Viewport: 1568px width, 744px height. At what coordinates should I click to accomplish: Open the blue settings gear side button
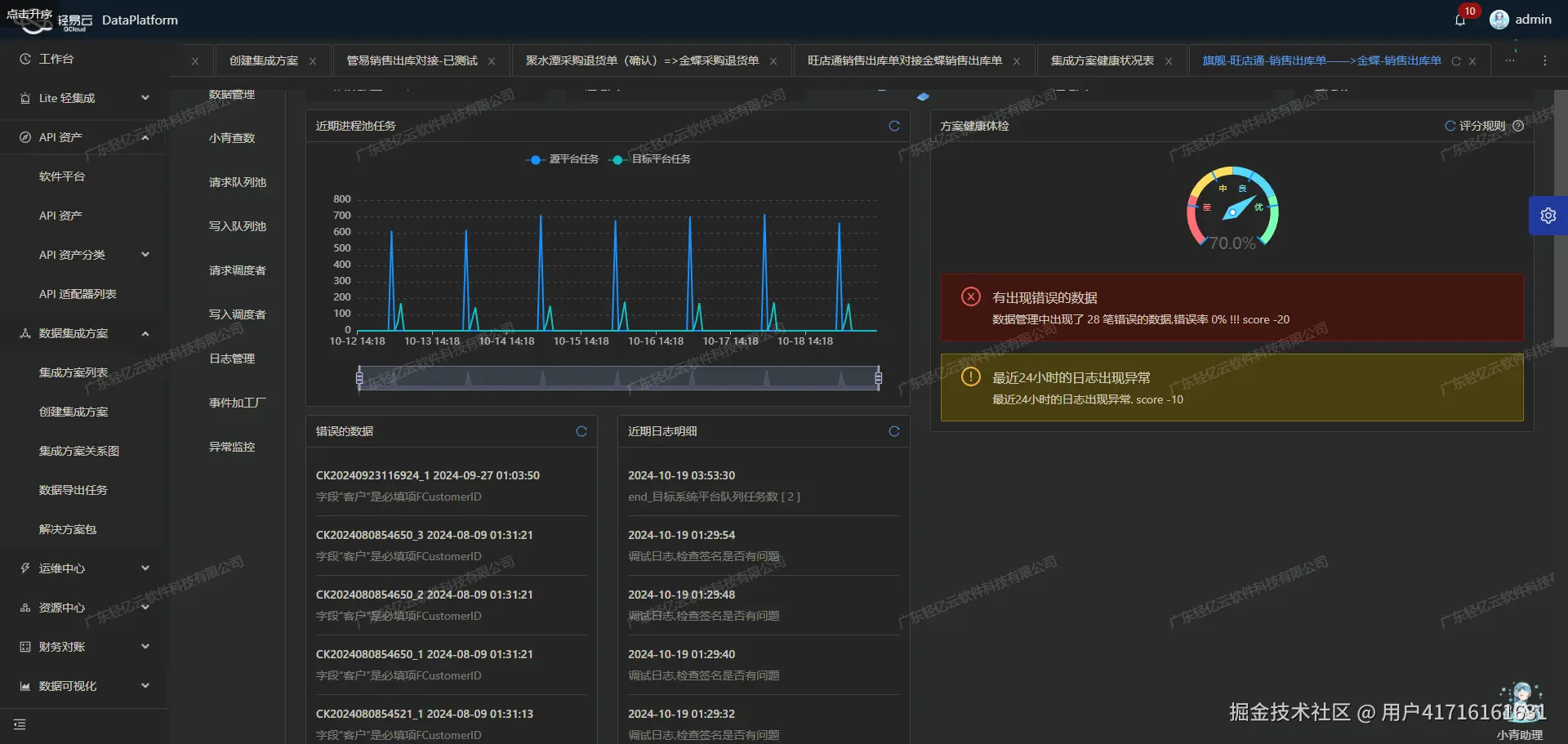[x=1548, y=216]
